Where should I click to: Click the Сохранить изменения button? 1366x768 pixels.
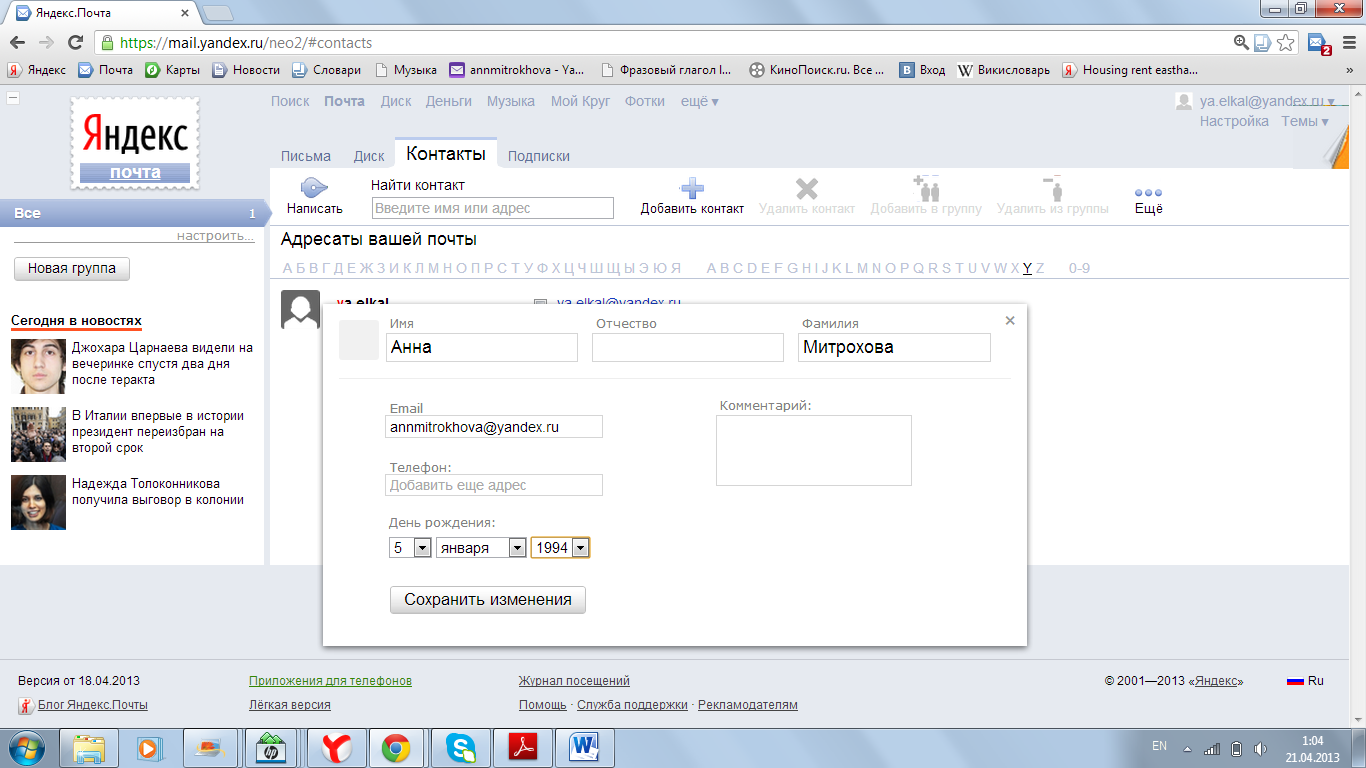click(488, 600)
